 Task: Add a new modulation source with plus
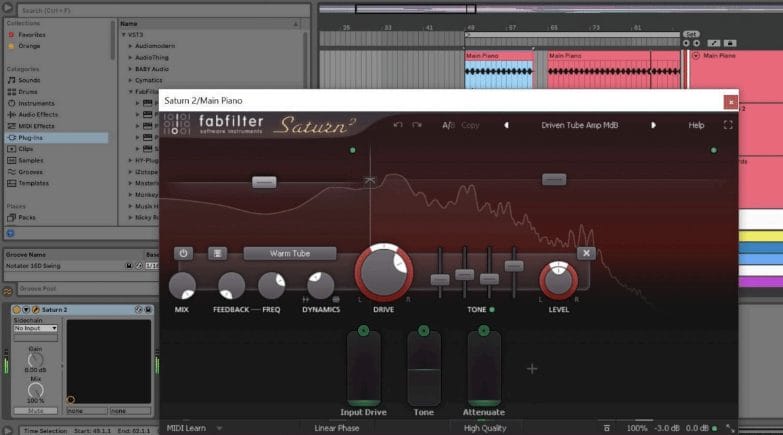coord(532,369)
